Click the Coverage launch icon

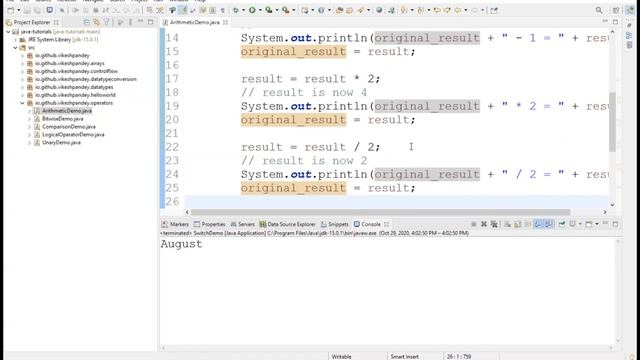(x=269, y=10)
